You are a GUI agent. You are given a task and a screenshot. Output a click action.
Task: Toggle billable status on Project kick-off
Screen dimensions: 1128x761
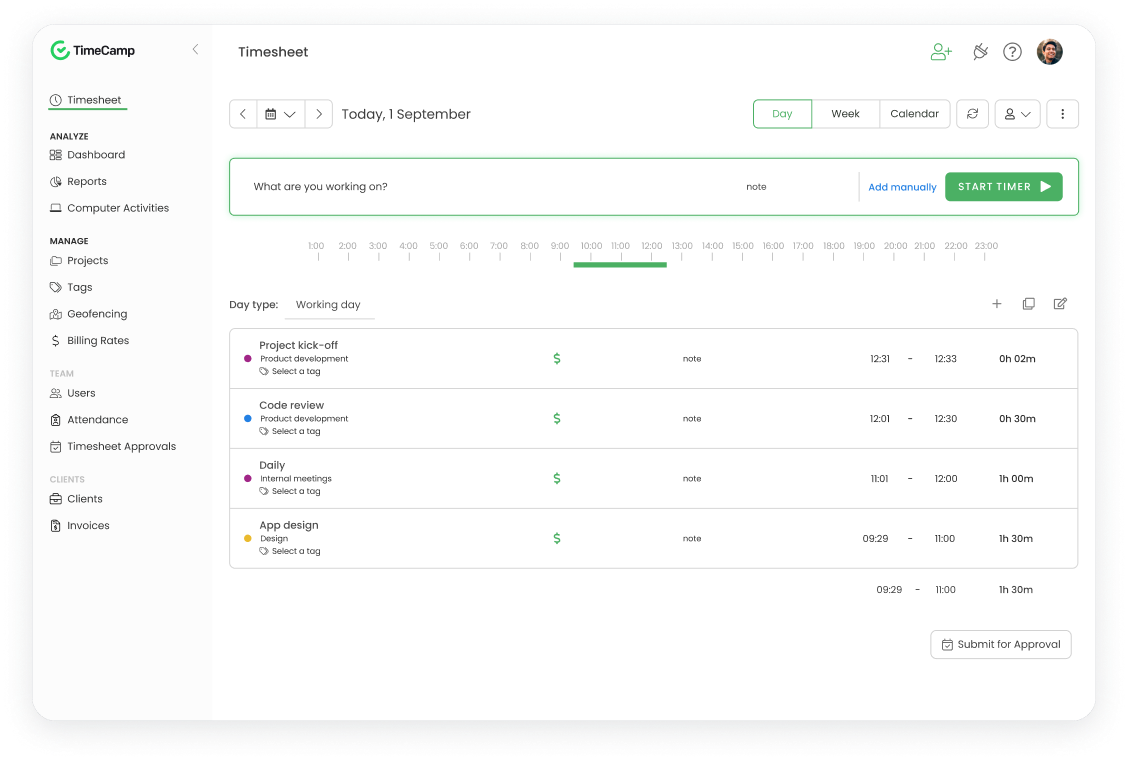click(557, 358)
